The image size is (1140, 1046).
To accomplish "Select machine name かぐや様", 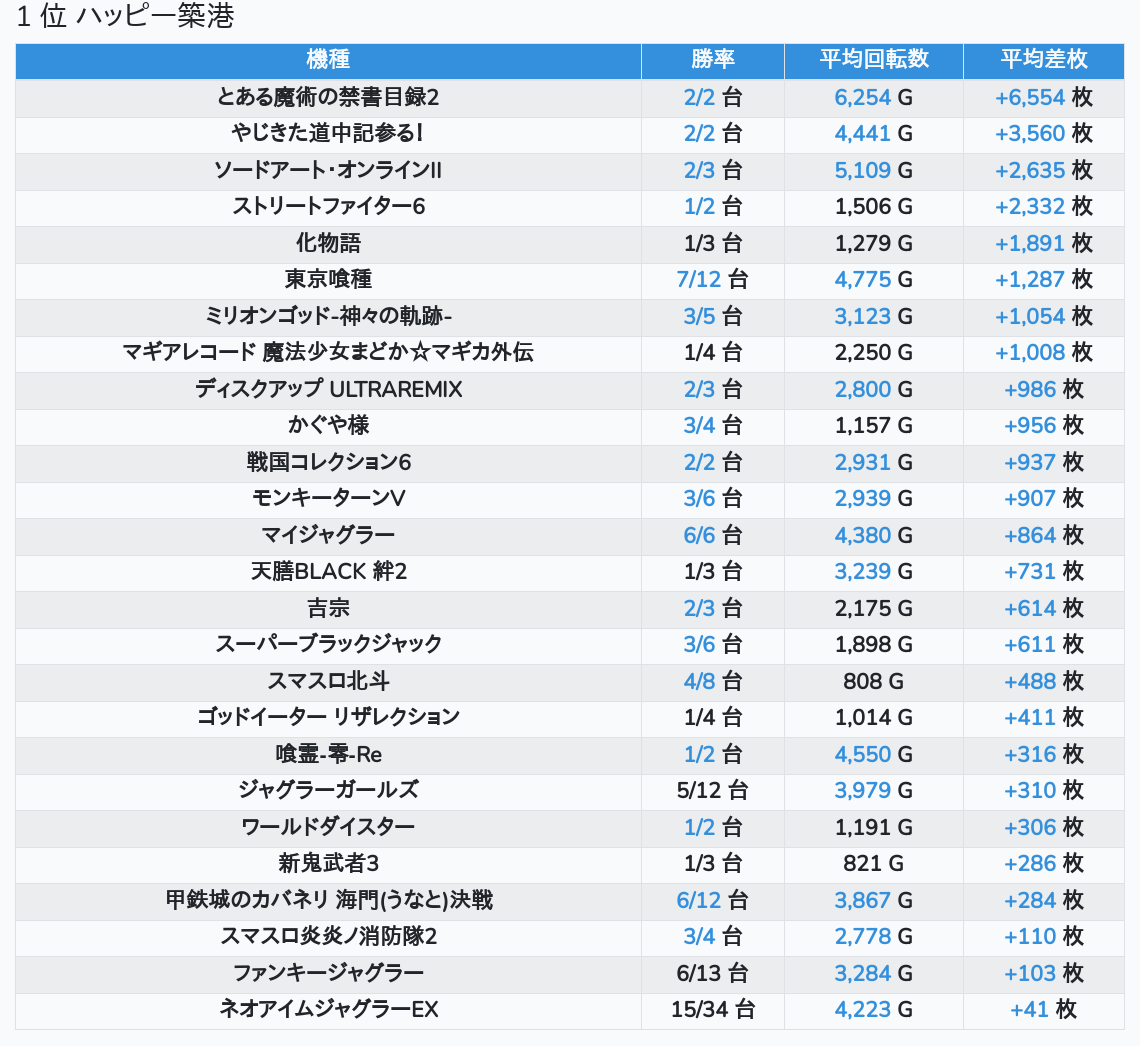I will coord(328,425).
